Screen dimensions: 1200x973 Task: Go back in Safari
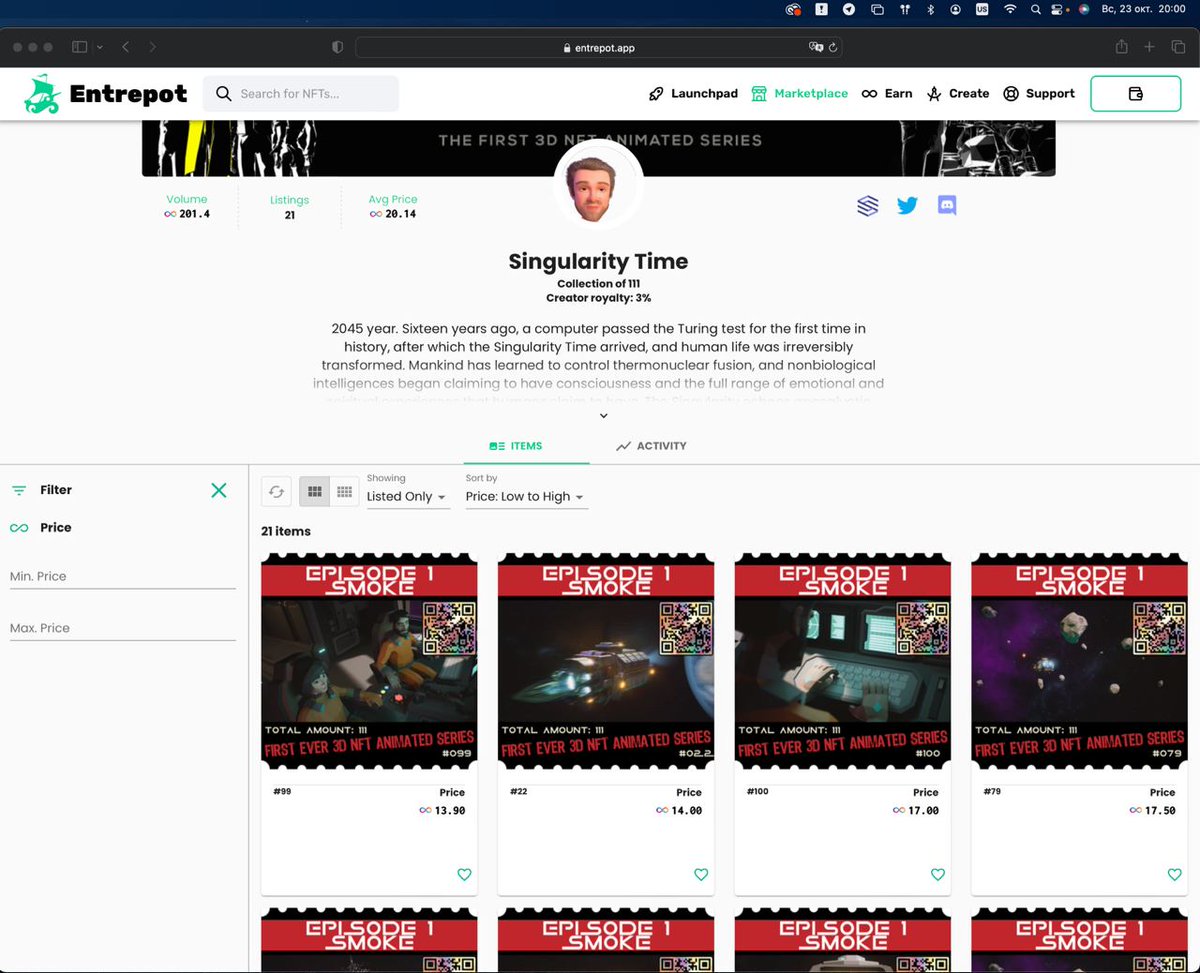[x=126, y=47]
